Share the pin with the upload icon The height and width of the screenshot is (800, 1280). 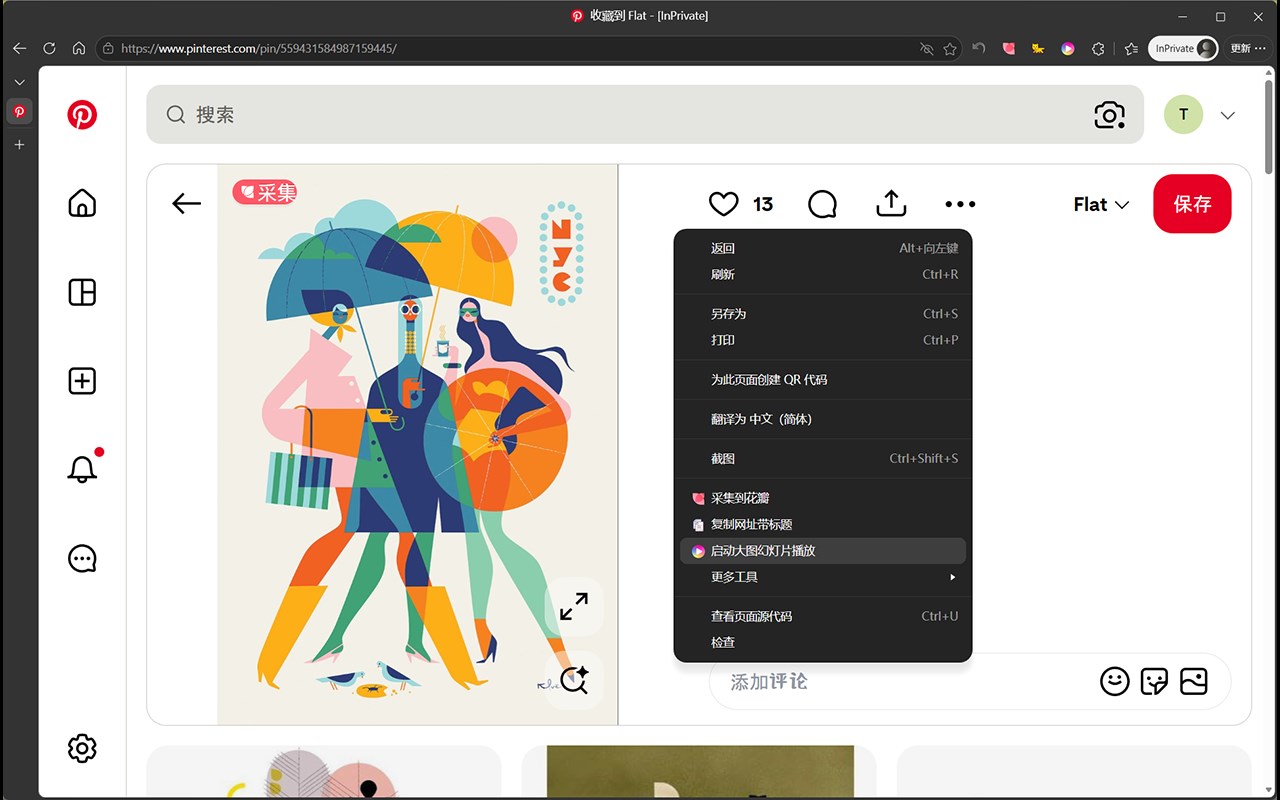(x=891, y=204)
